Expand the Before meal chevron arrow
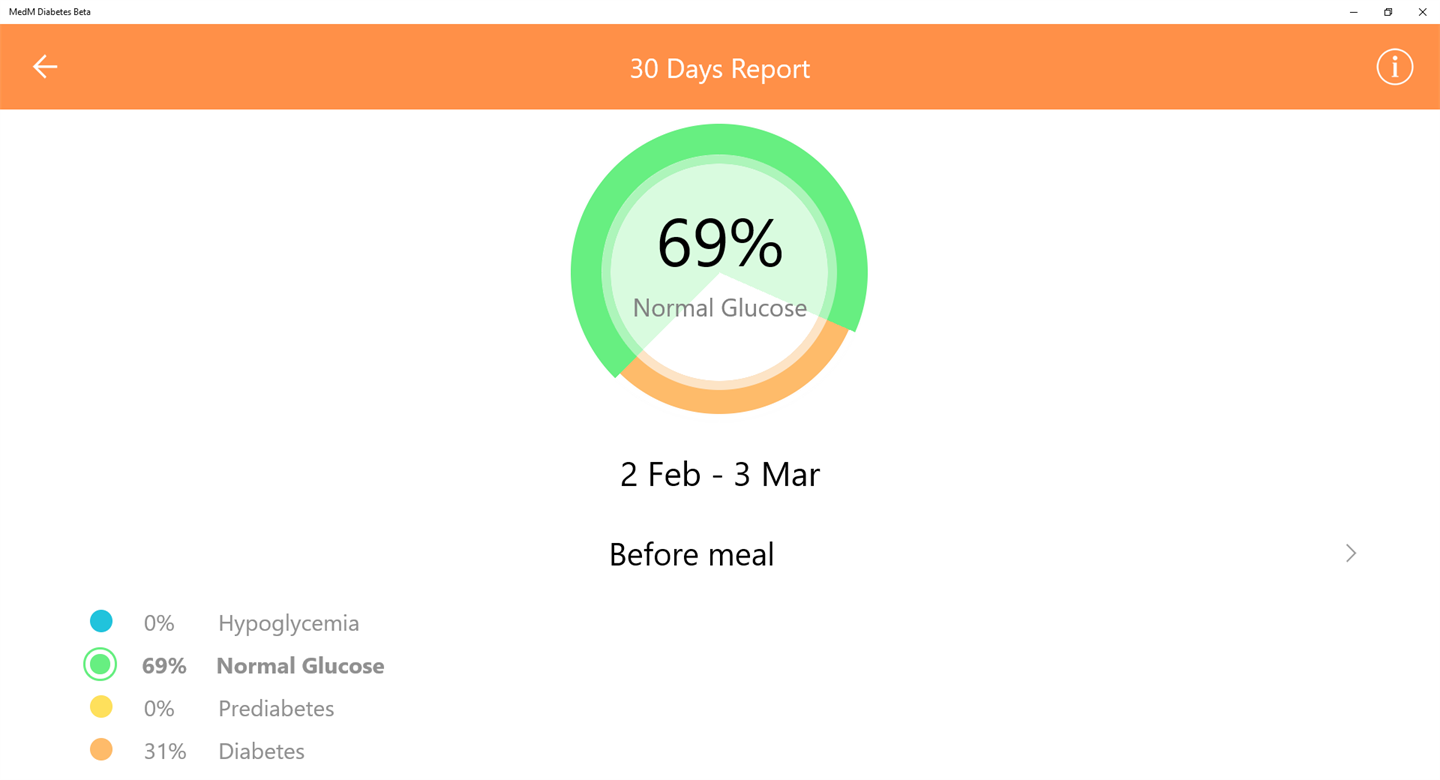 coord(1350,553)
